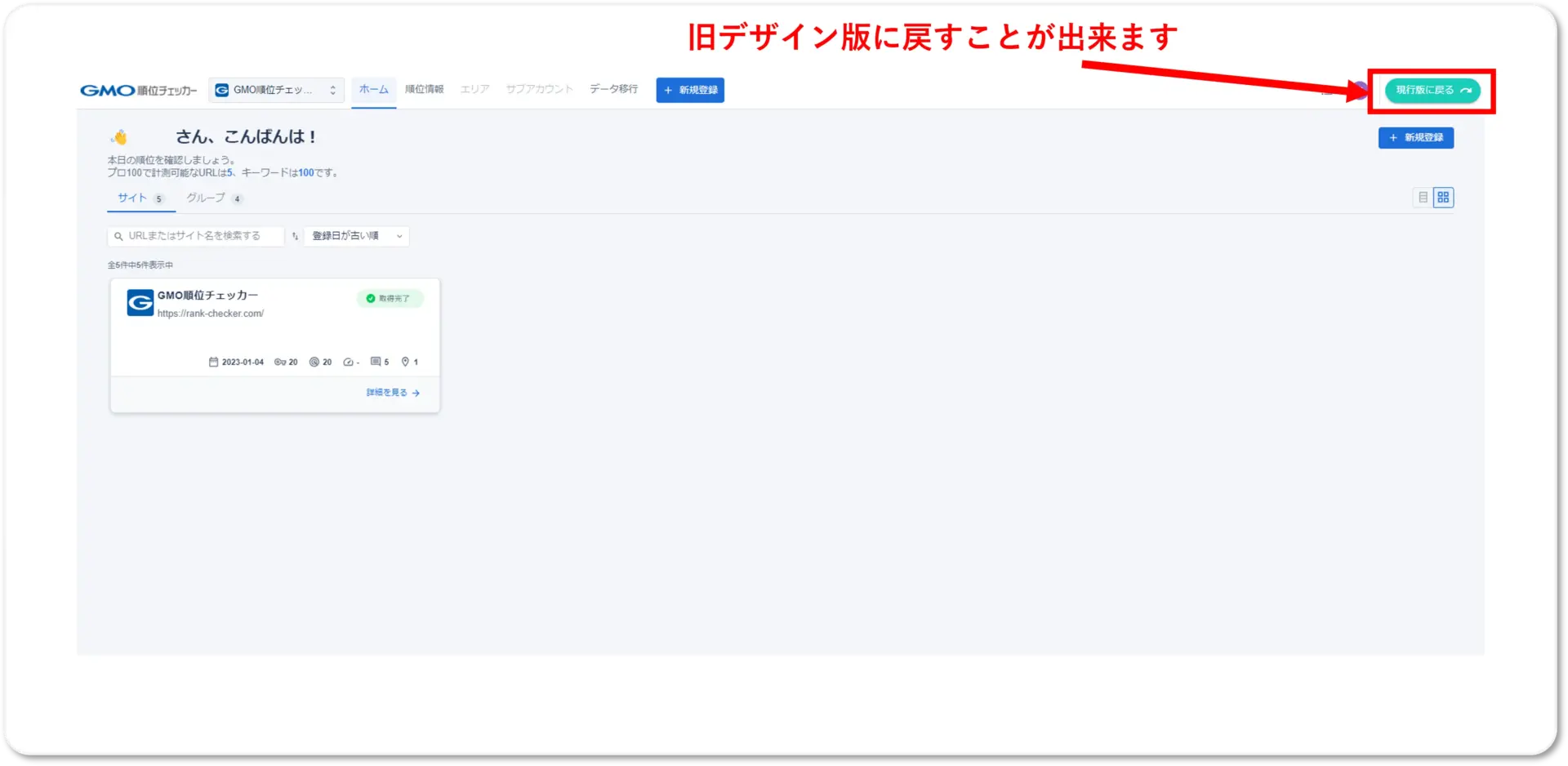The height and width of the screenshot is (766, 1568).
Task: Open the 順位情報 tab
Action: (425, 89)
